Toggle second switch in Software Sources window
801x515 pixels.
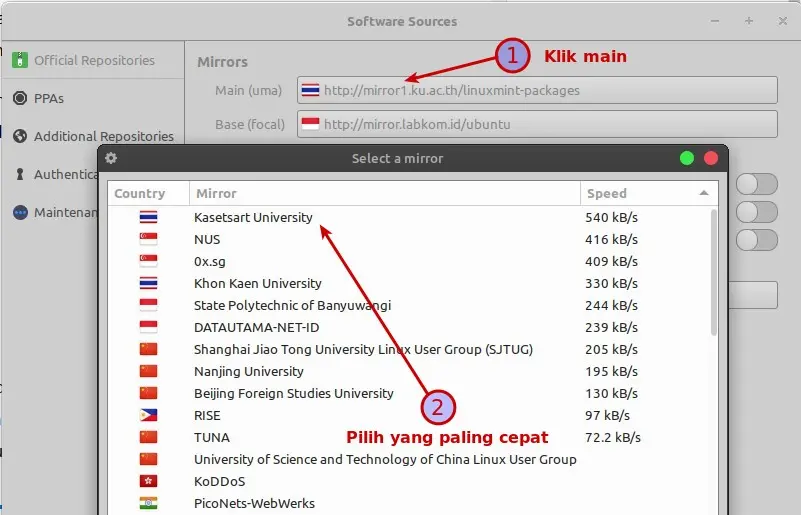coord(757,212)
